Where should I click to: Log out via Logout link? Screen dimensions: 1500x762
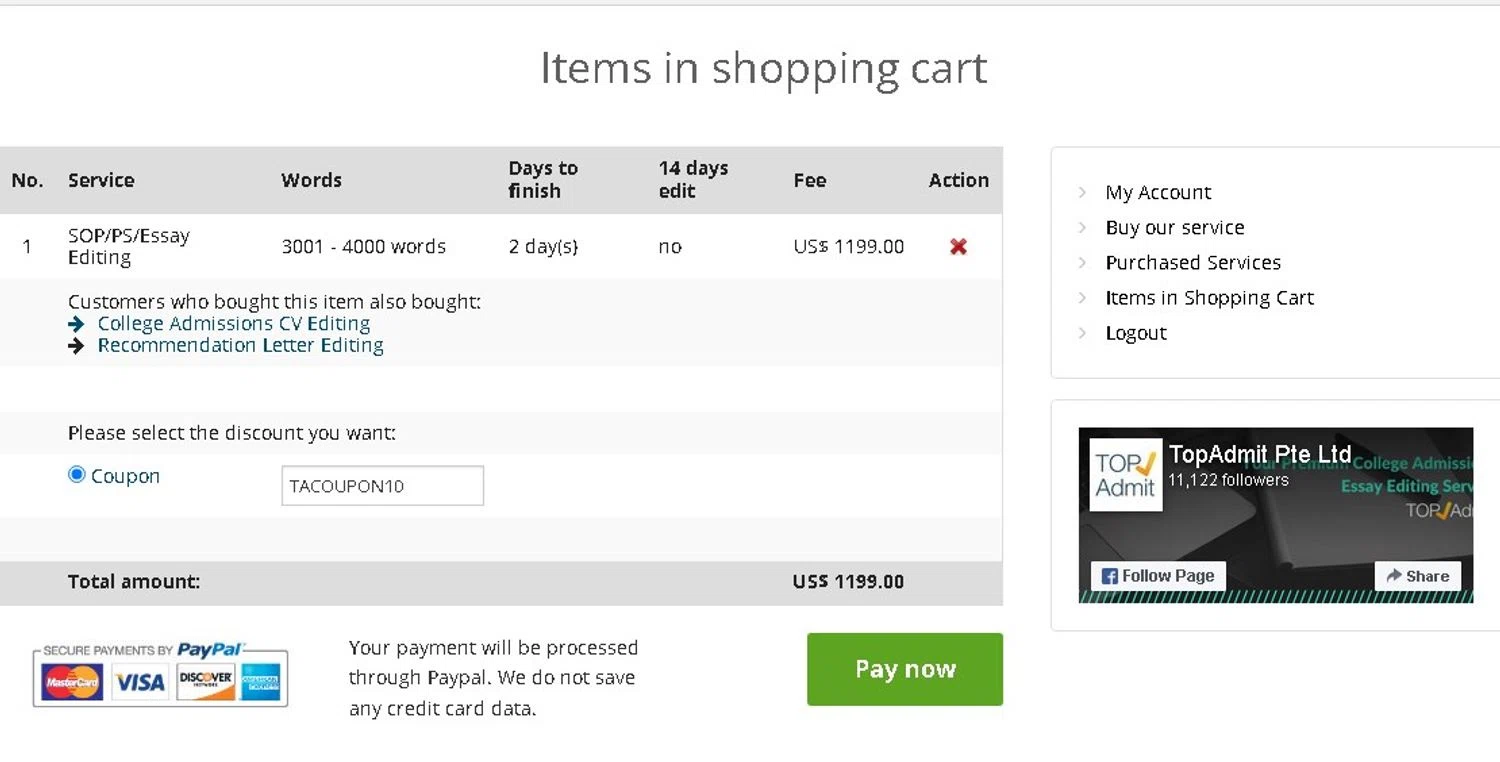click(x=1136, y=333)
